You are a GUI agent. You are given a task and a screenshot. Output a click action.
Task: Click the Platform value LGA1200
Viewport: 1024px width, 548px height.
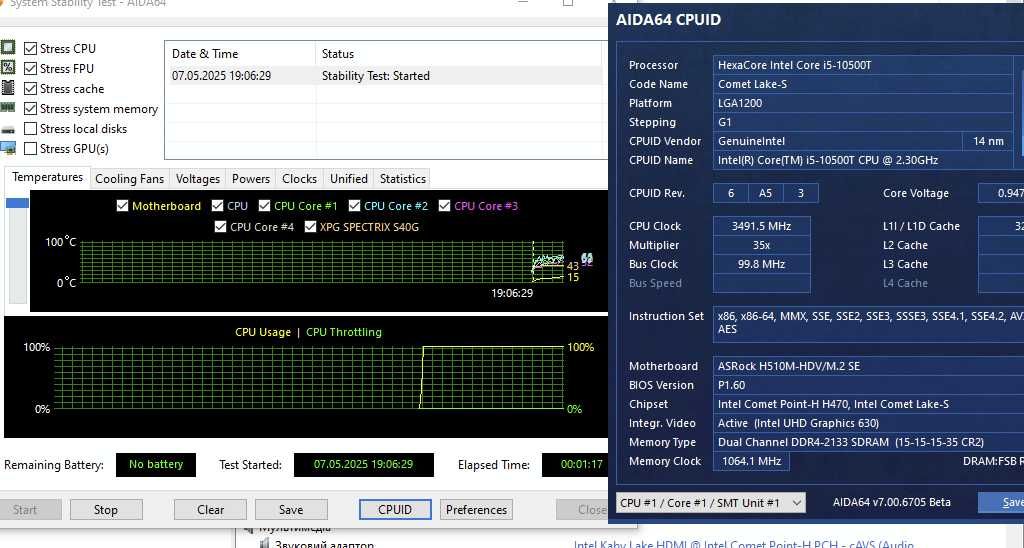coord(863,103)
